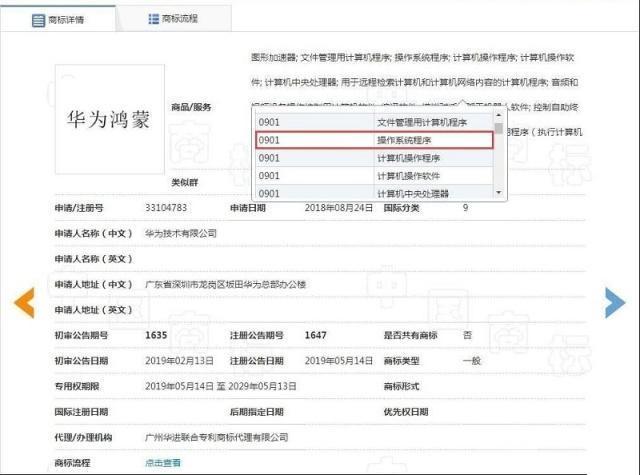Select the 操作系统程序 row
Screen dimensions: 640x475
coord(375,140)
